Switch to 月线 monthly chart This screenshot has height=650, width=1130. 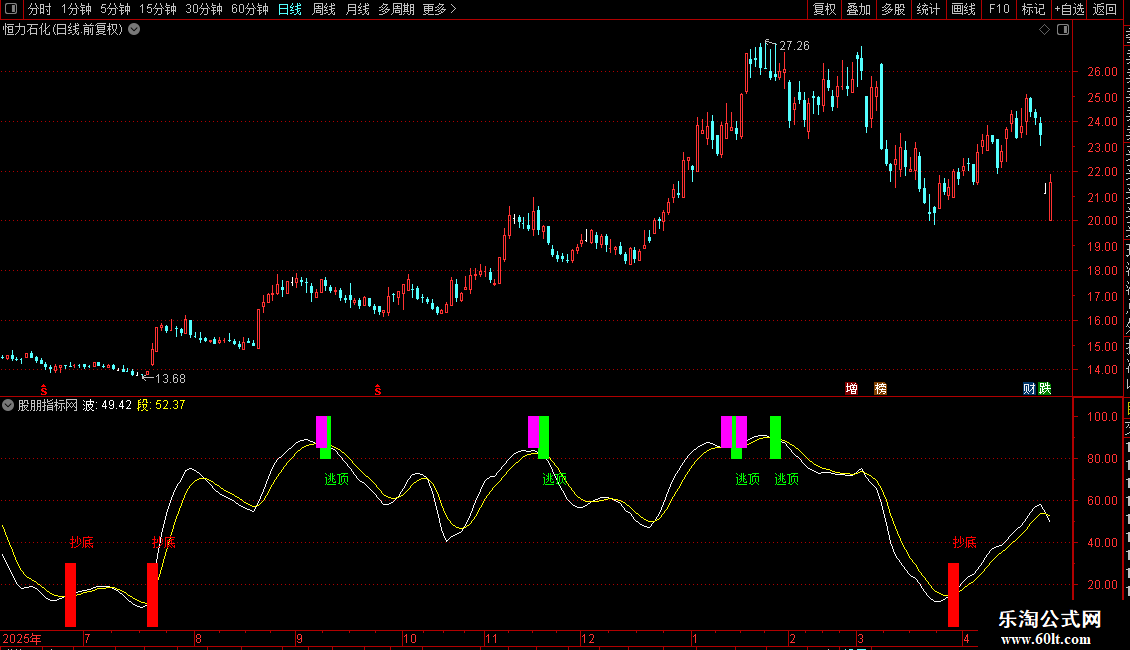(357, 9)
